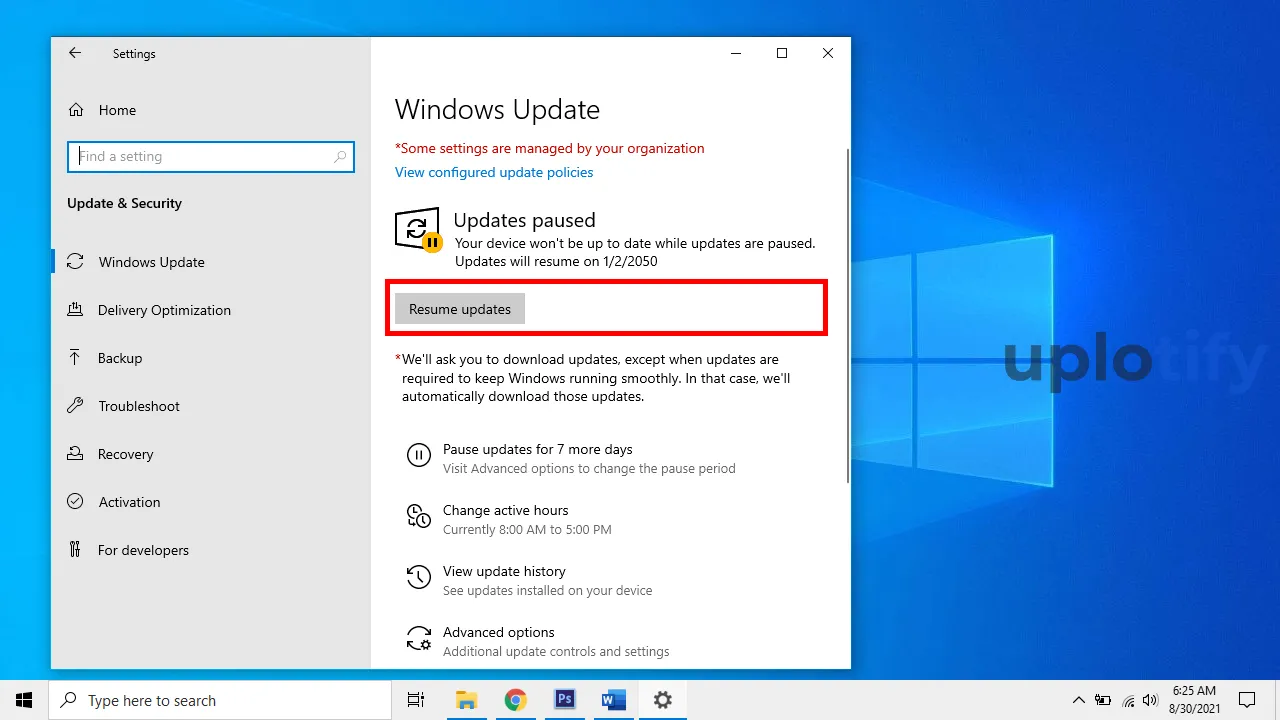This screenshot has height=720, width=1280.
Task: Open Photoshop from the taskbar
Action: point(565,700)
